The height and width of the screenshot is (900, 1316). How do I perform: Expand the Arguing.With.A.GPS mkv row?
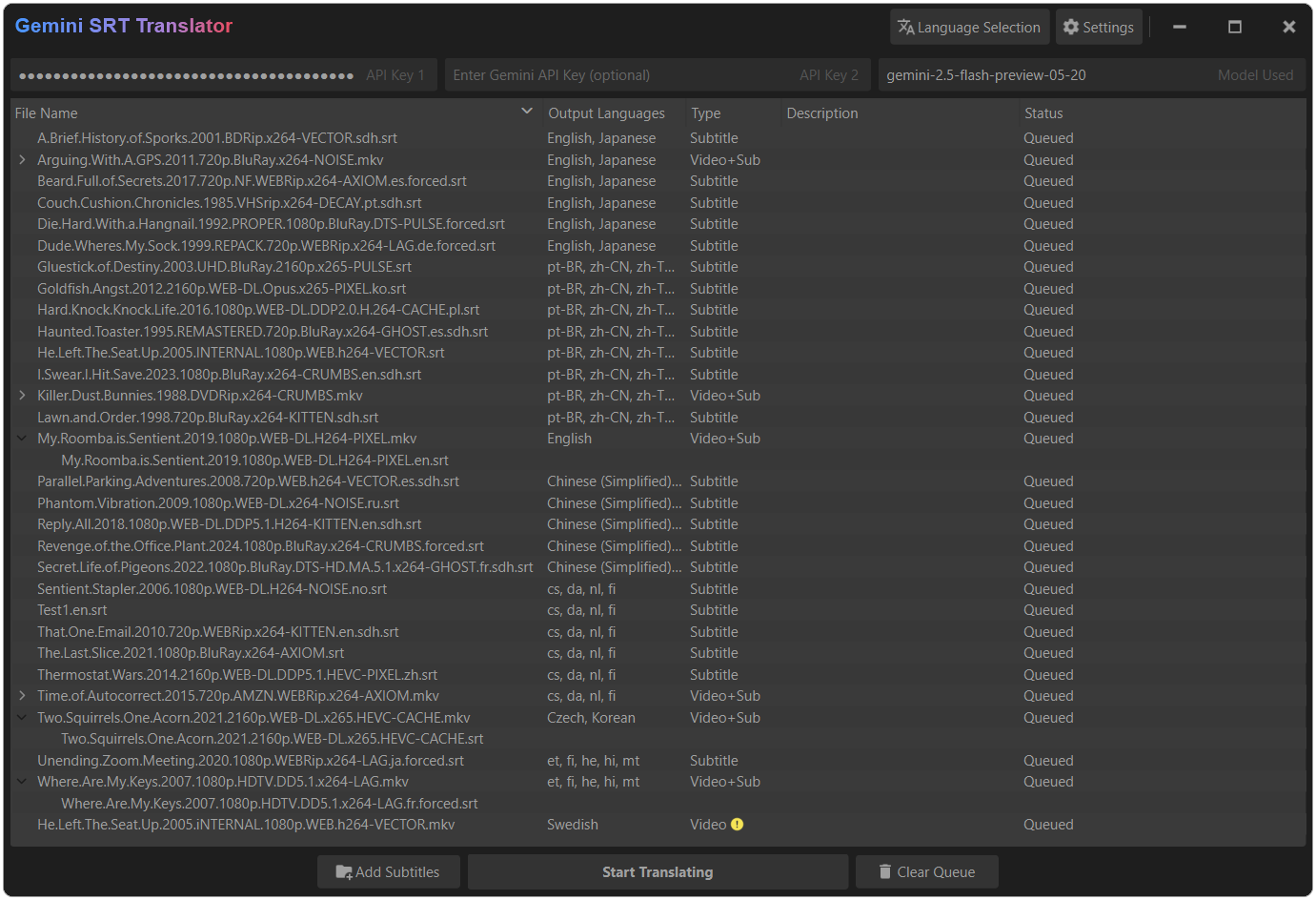click(22, 160)
